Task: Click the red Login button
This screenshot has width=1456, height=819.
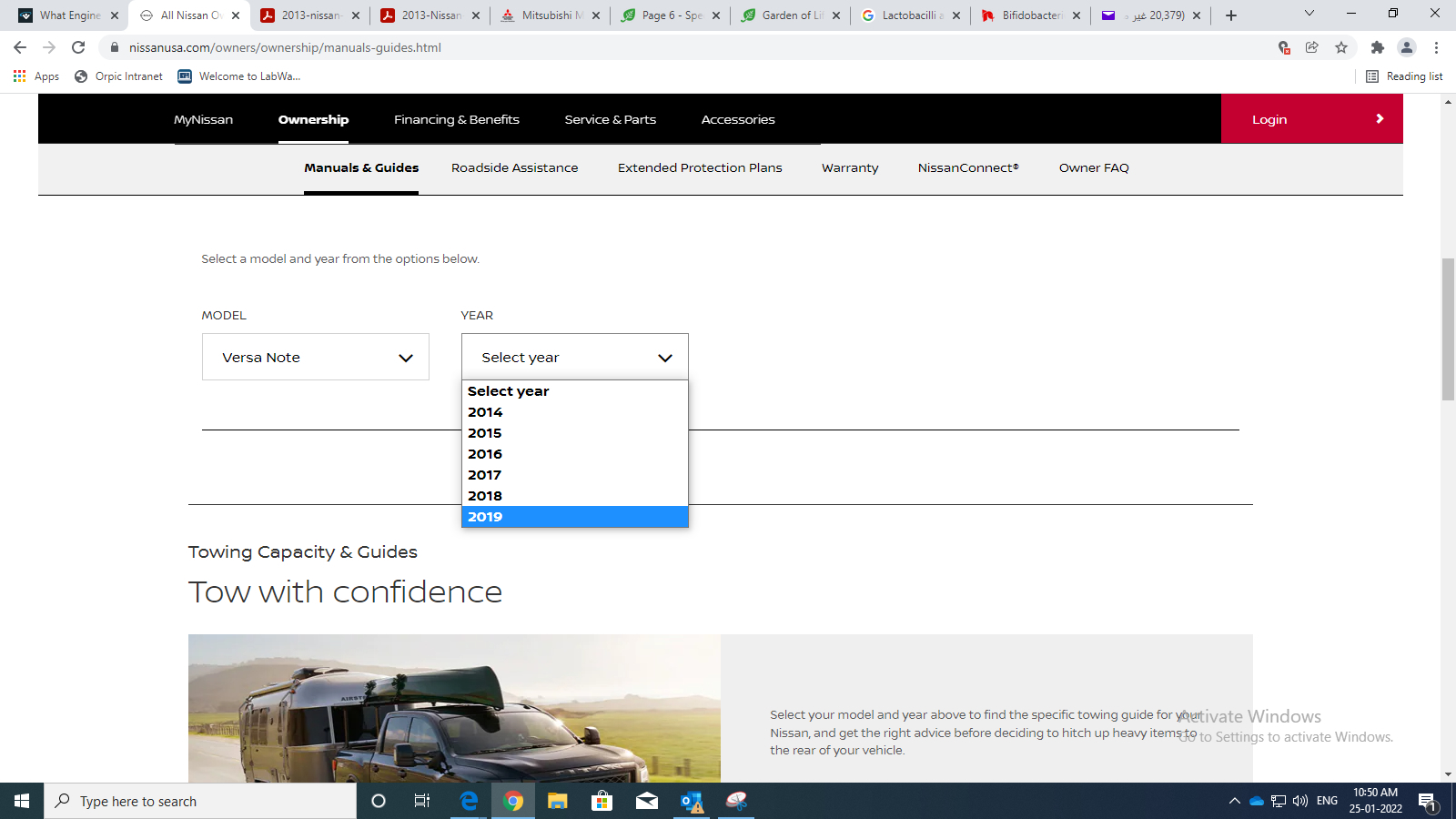Action: pos(1310,119)
